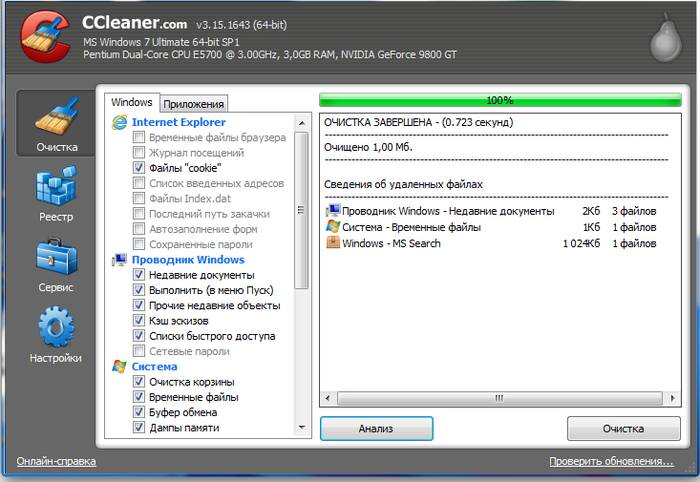The width and height of the screenshot is (700, 482).
Task: Click the cleaning options list scrollbar
Action: (302, 200)
